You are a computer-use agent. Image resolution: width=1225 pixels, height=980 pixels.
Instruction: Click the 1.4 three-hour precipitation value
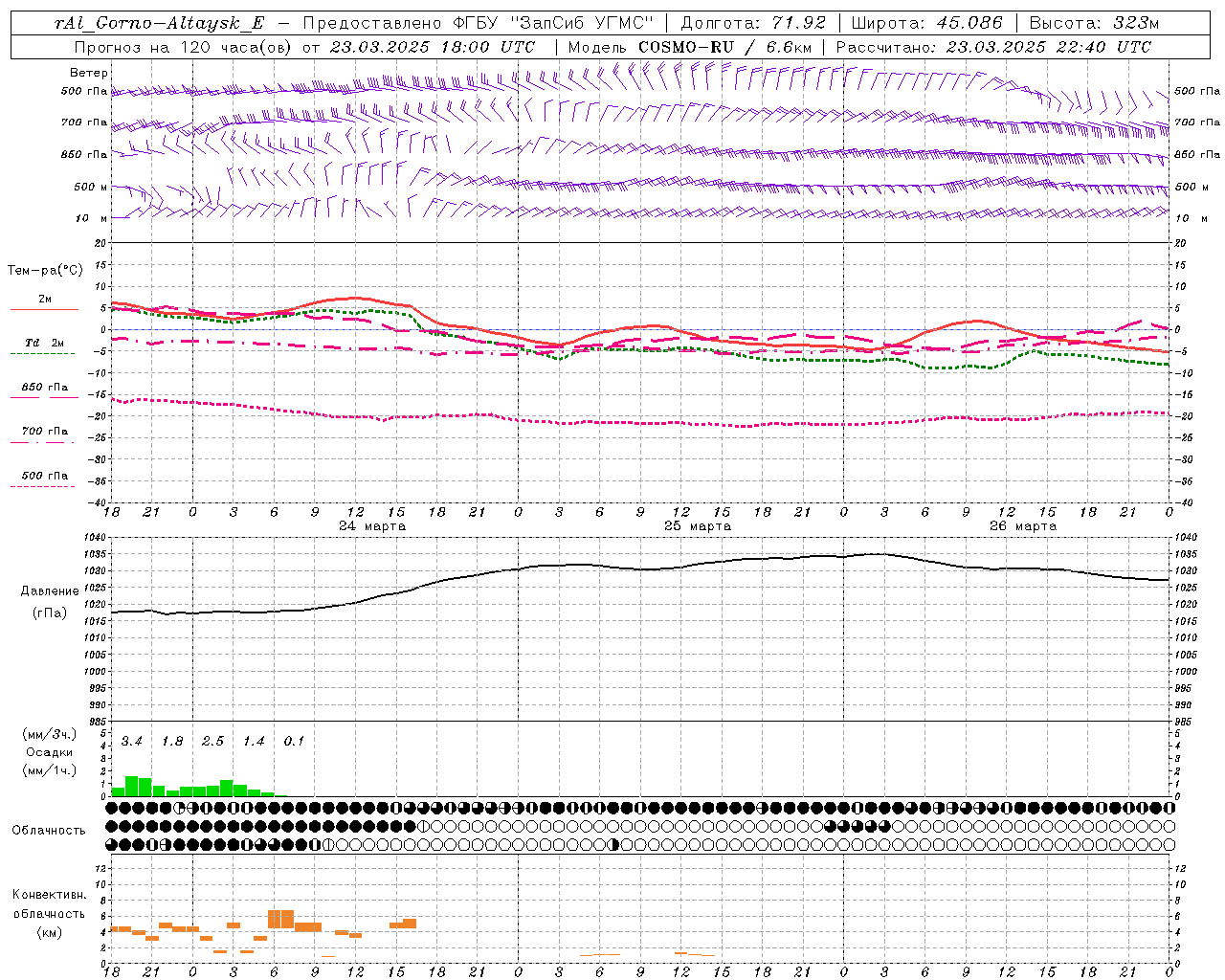254,742
